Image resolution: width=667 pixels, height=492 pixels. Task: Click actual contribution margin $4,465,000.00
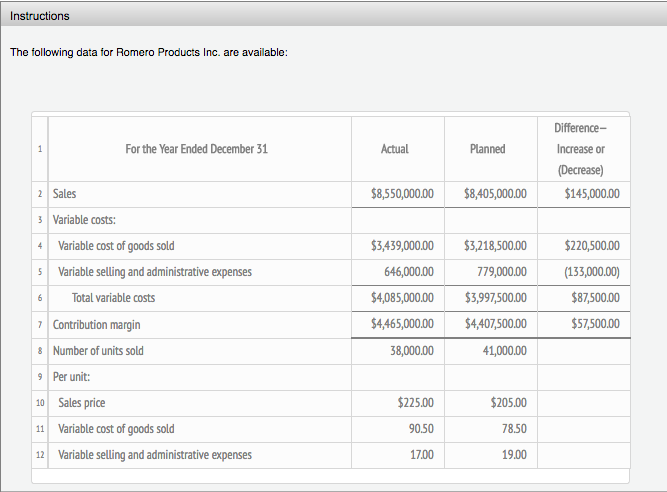point(402,324)
